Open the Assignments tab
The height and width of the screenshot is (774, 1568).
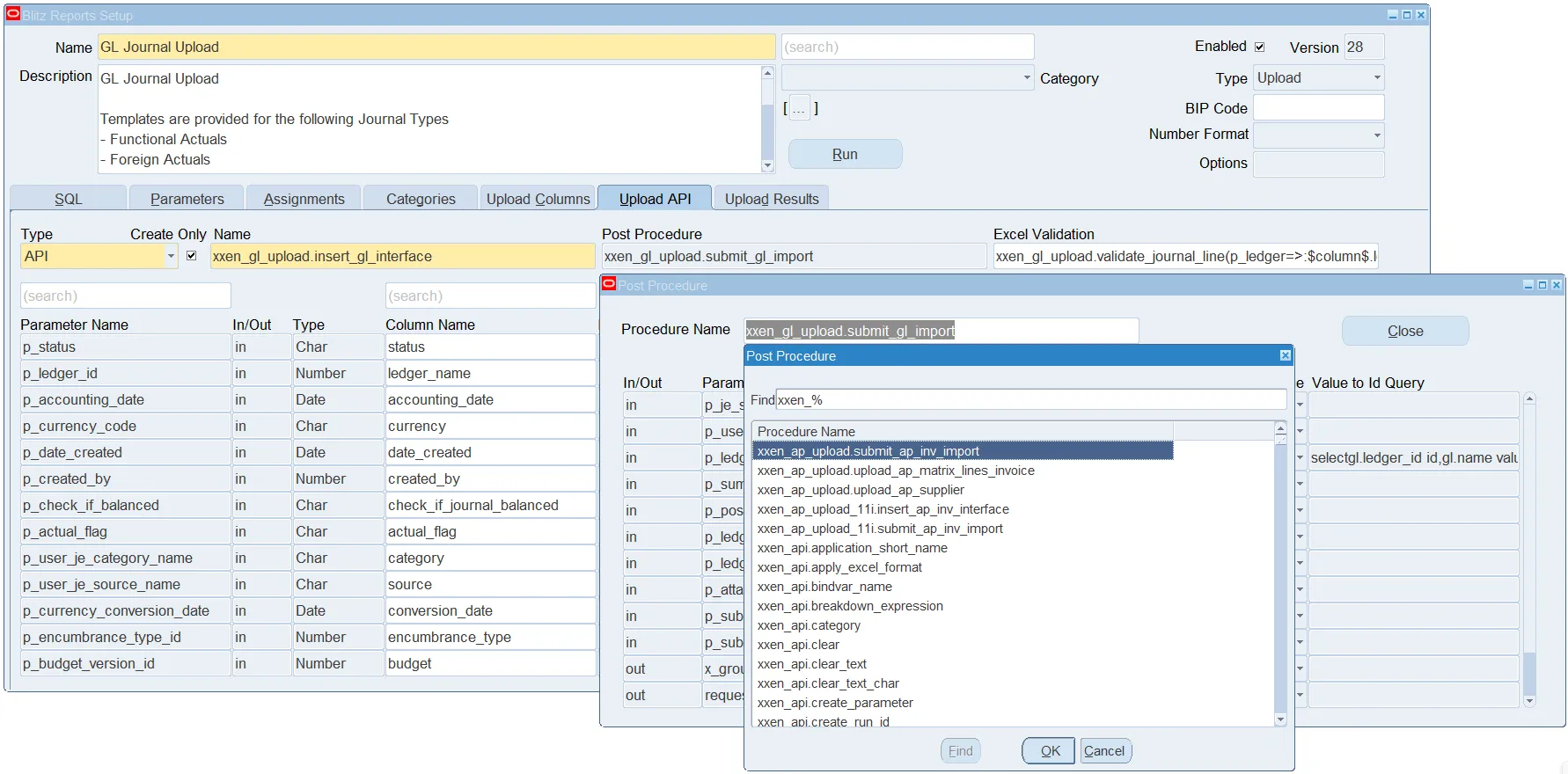[x=304, y=199]
